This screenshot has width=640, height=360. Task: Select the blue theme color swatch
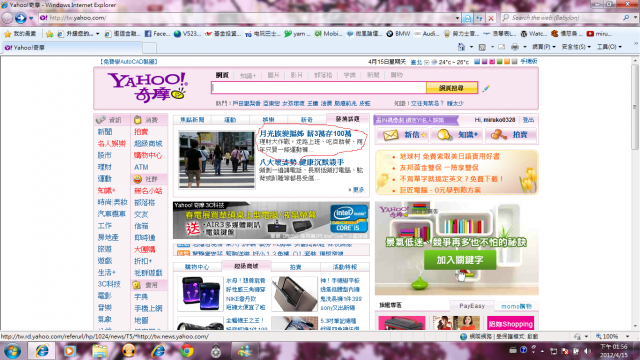[476, 62]
